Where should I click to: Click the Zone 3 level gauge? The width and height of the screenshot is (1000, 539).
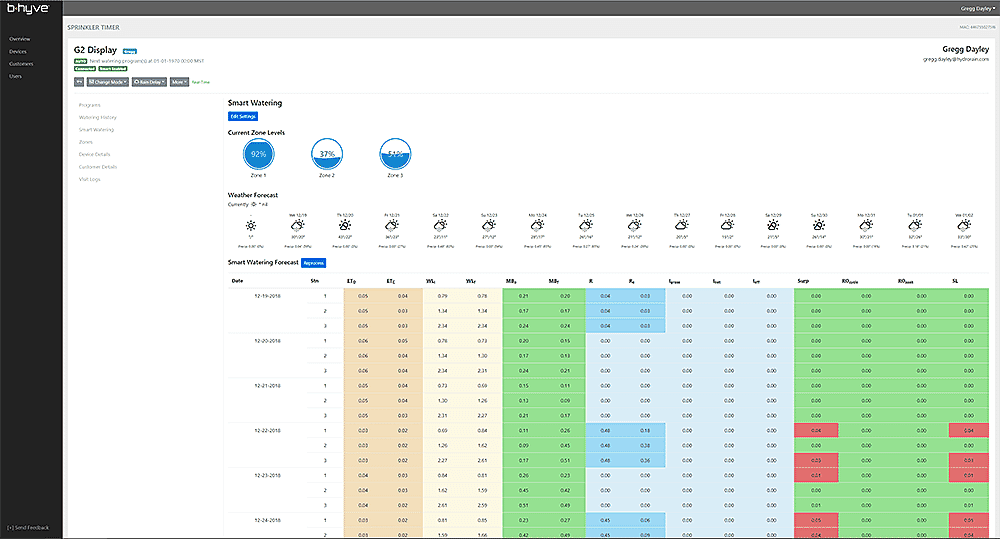395,154
